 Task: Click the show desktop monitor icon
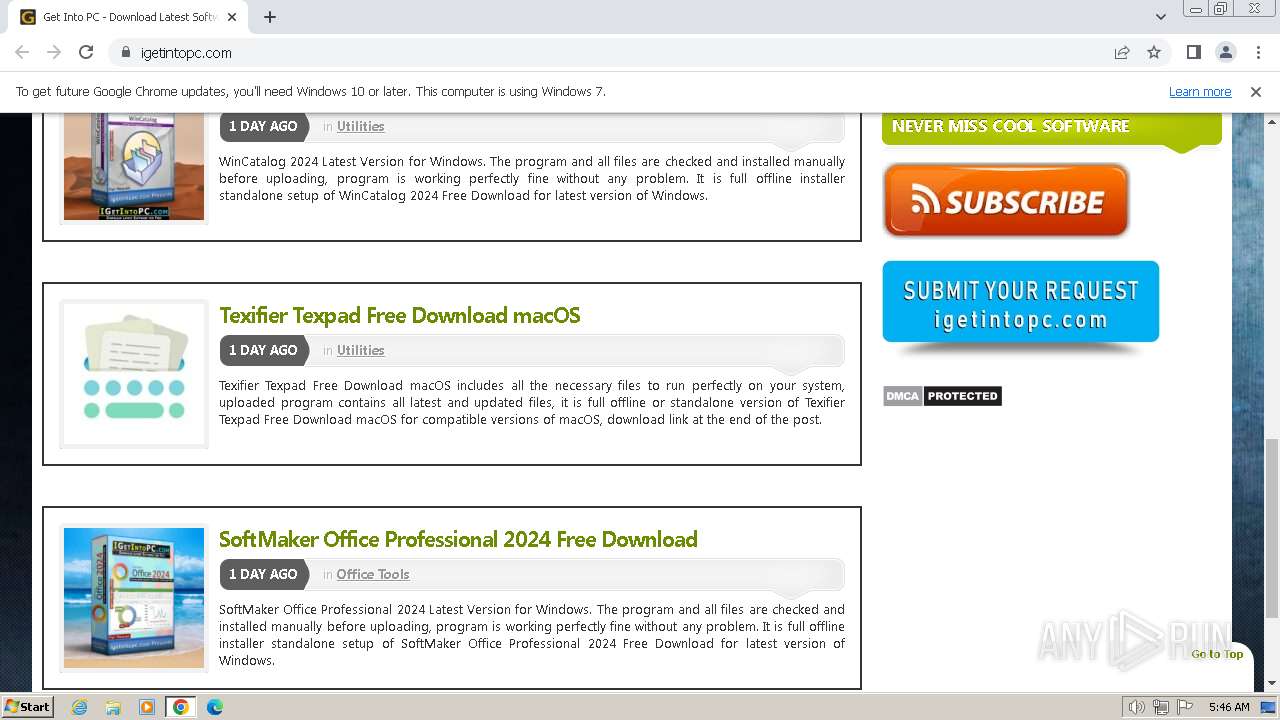(x=1268, y=707)
